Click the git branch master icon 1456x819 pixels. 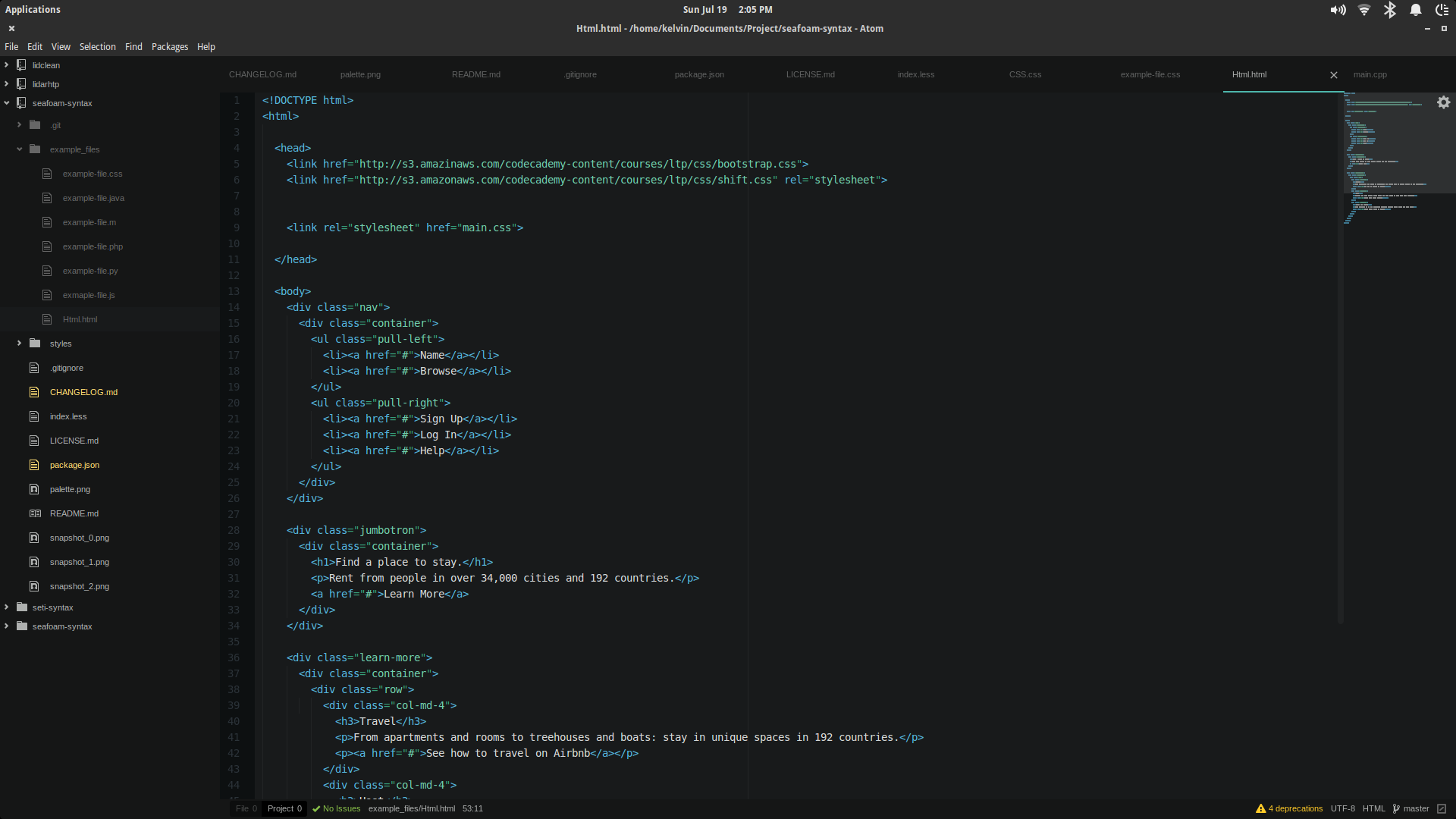coord(1396,808)
